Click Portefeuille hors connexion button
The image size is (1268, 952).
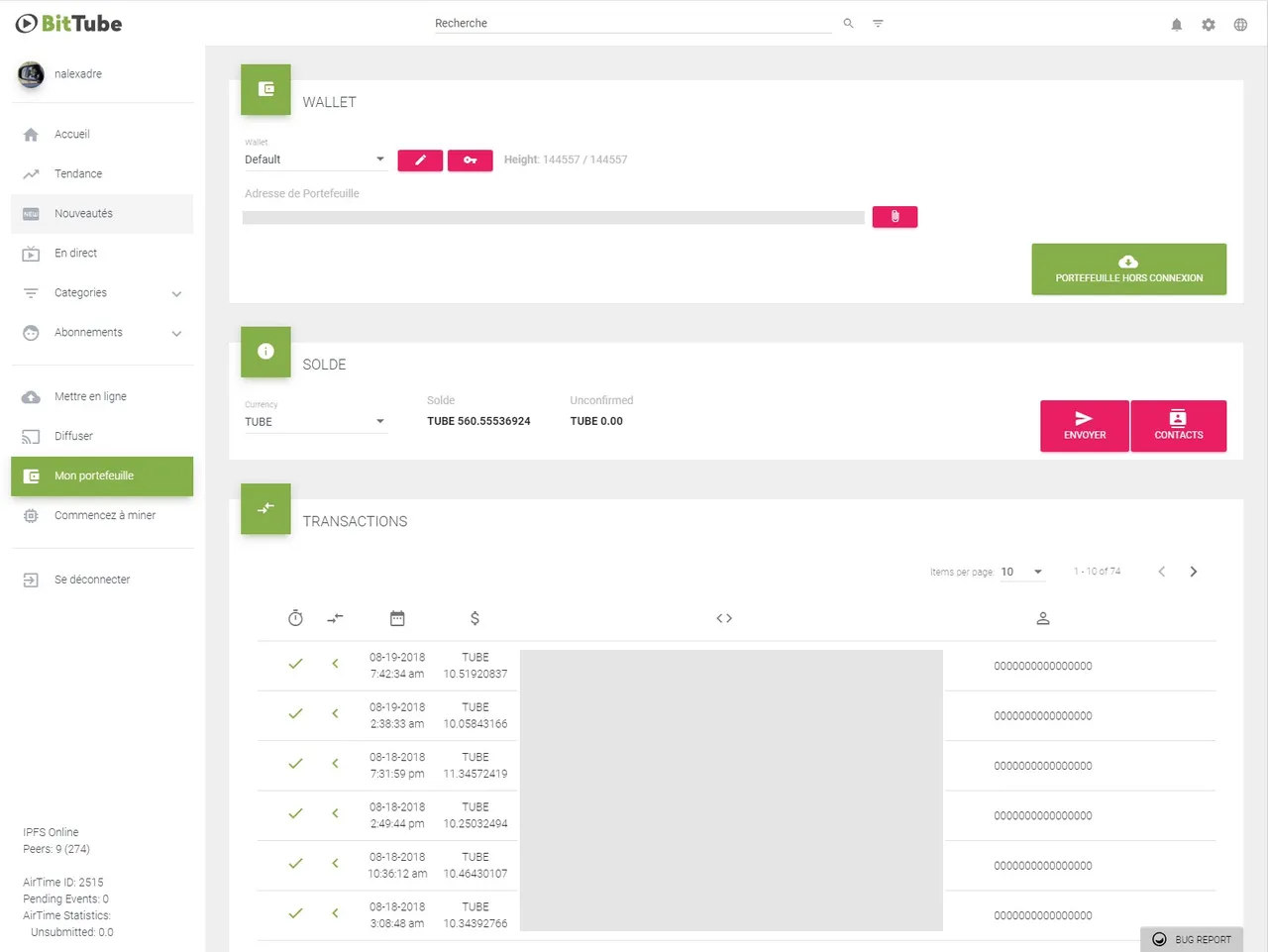1128,269
